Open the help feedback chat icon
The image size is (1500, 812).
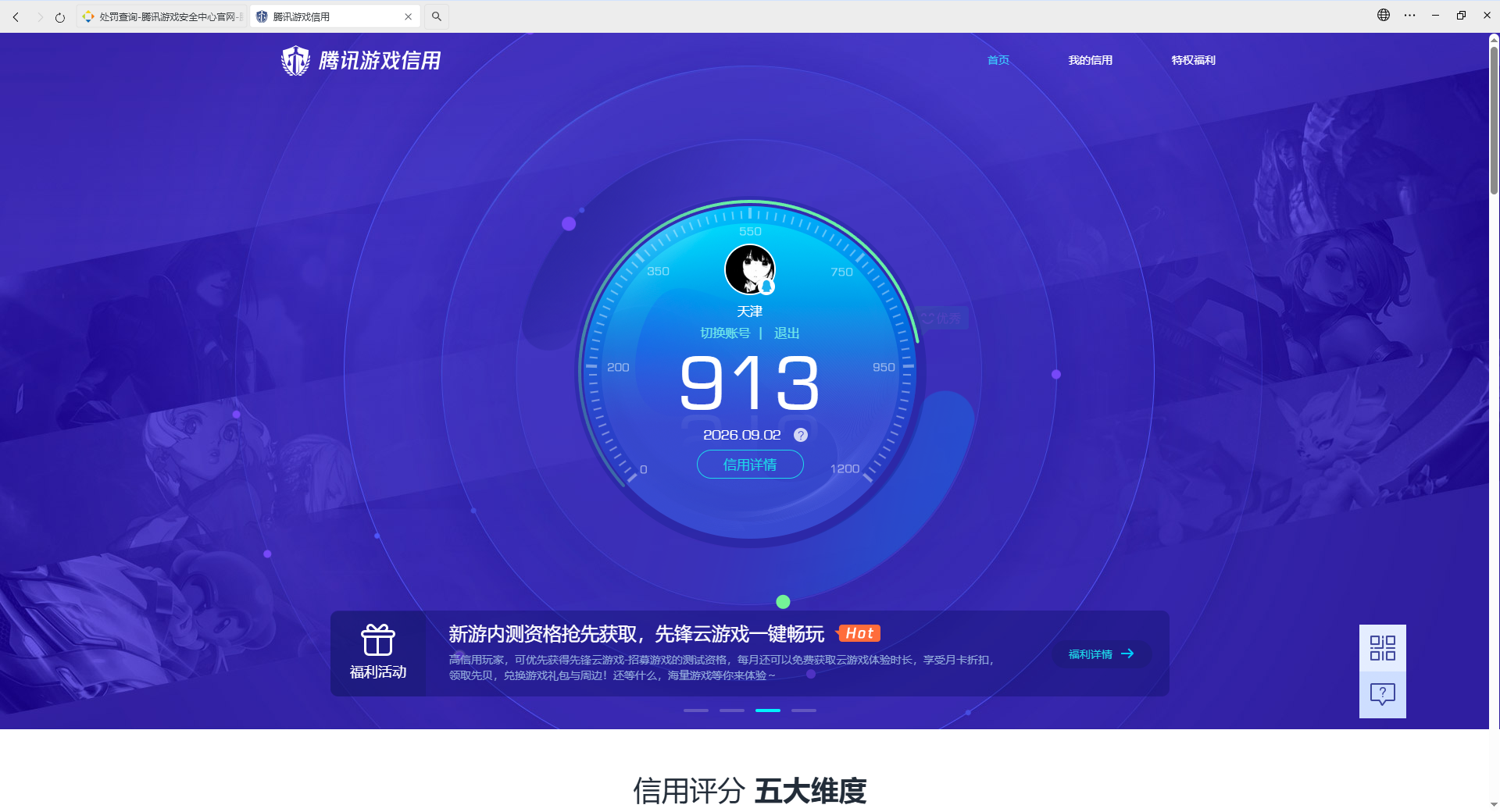point(1383,694)
